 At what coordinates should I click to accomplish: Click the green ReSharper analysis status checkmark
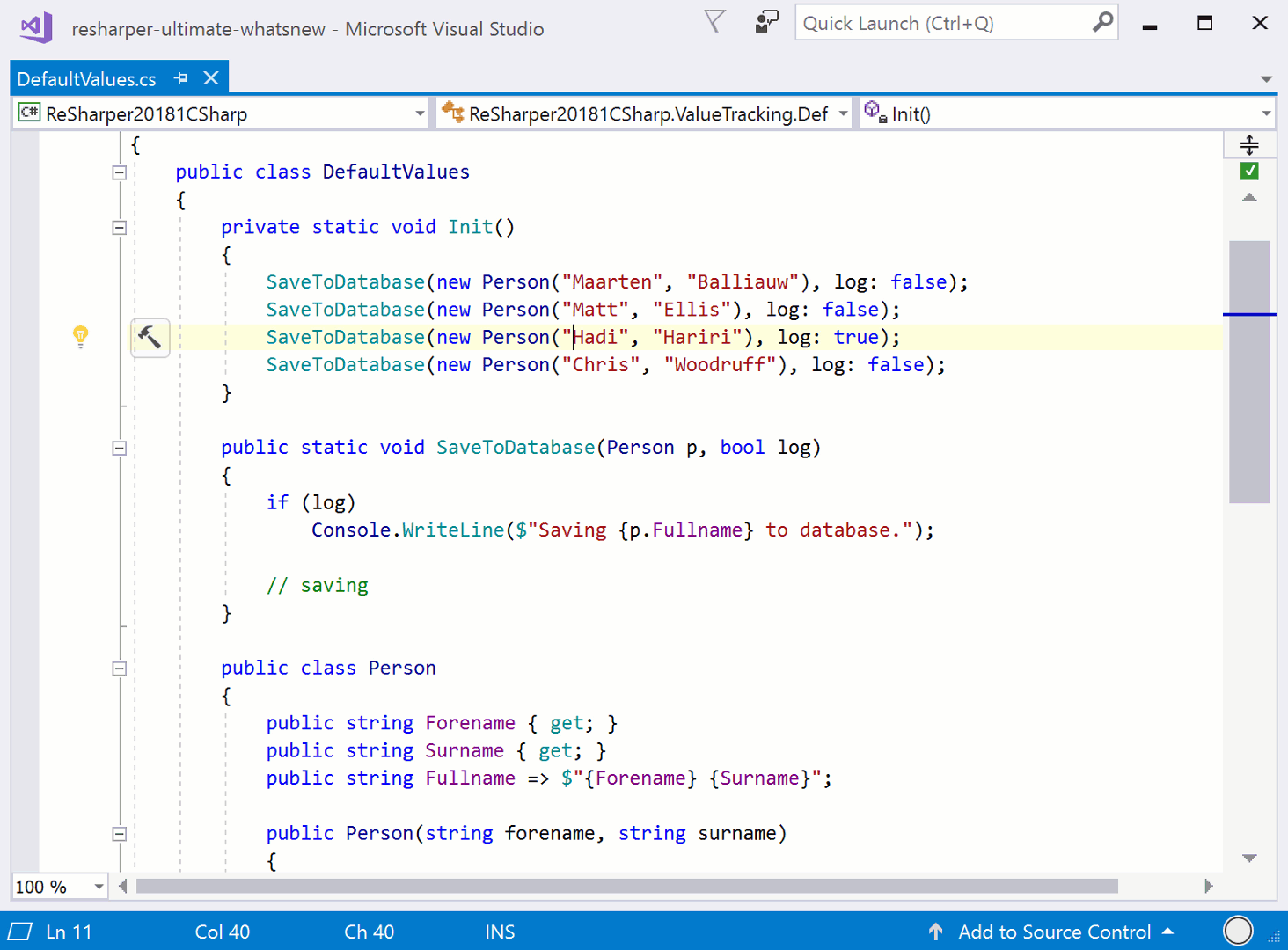coord(1249,171)
